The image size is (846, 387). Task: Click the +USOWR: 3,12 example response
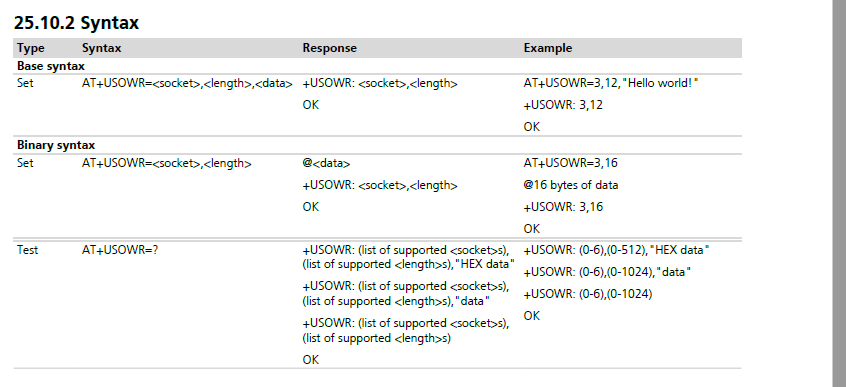coord(563,105)
